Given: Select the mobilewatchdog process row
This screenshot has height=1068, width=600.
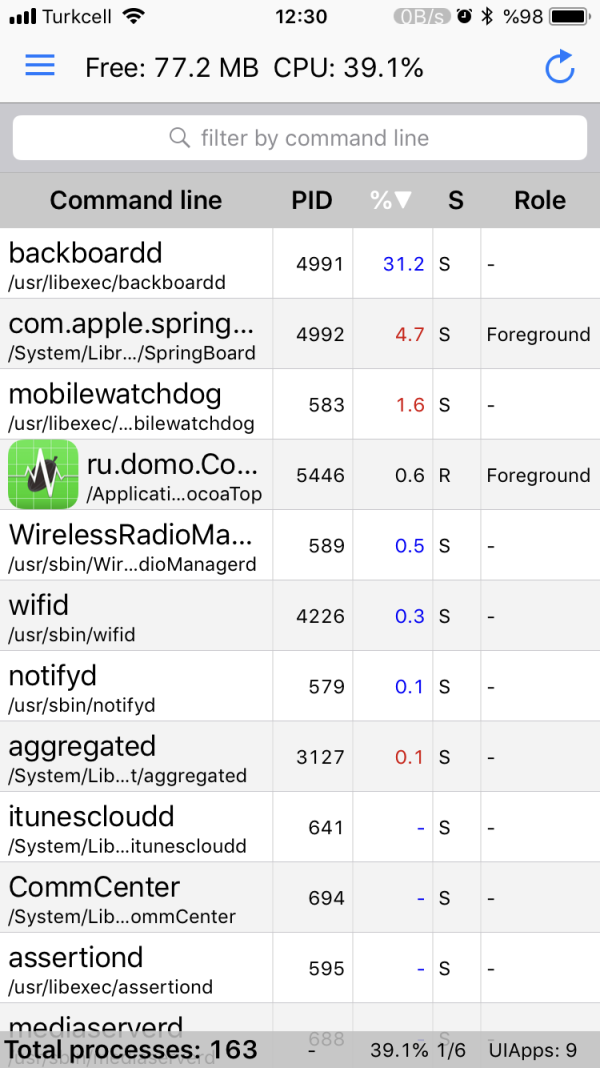Looking at the screenshot, I should tap(136, 405).
